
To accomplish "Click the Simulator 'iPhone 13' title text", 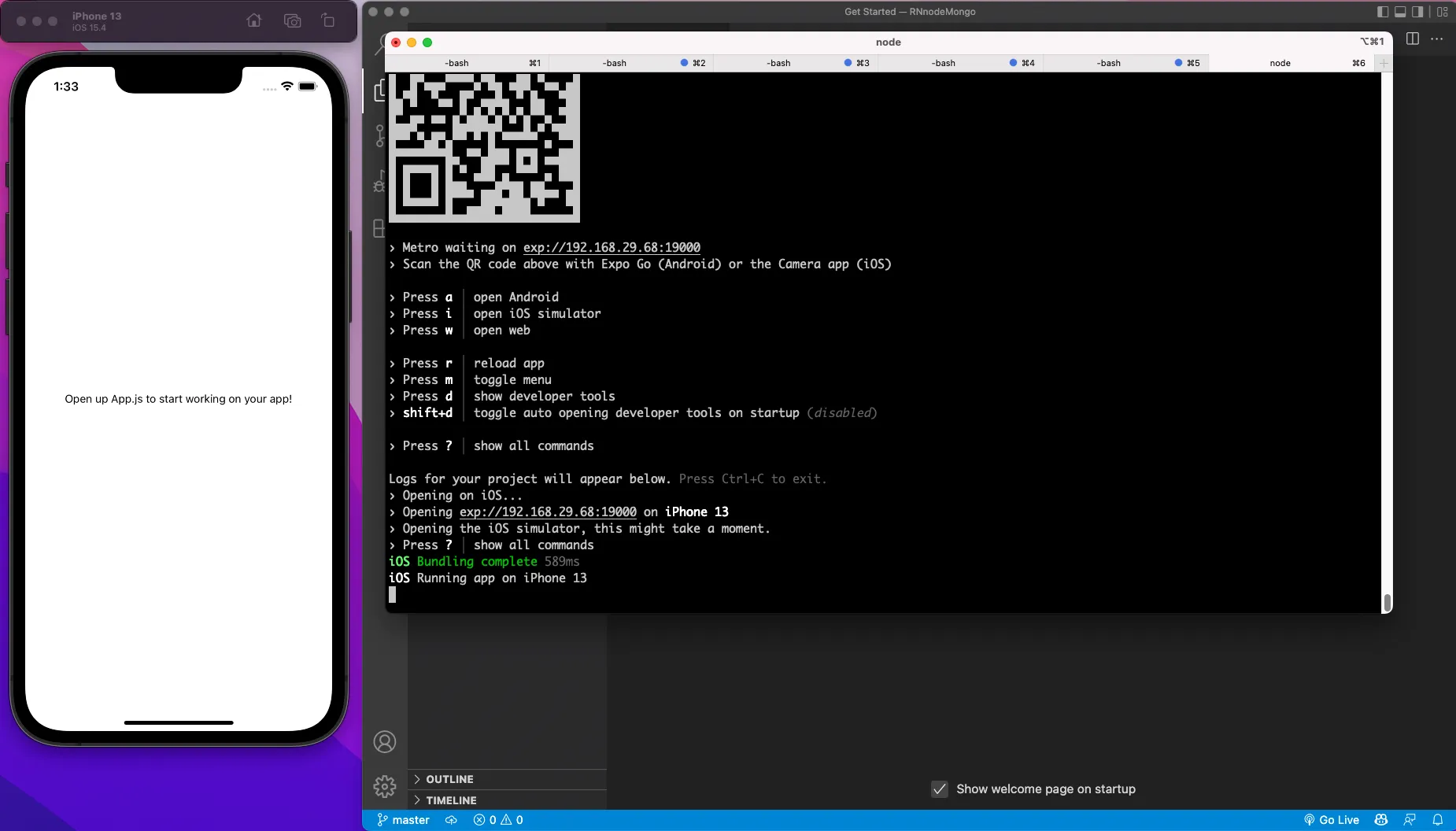I will [x=97, y=16].
